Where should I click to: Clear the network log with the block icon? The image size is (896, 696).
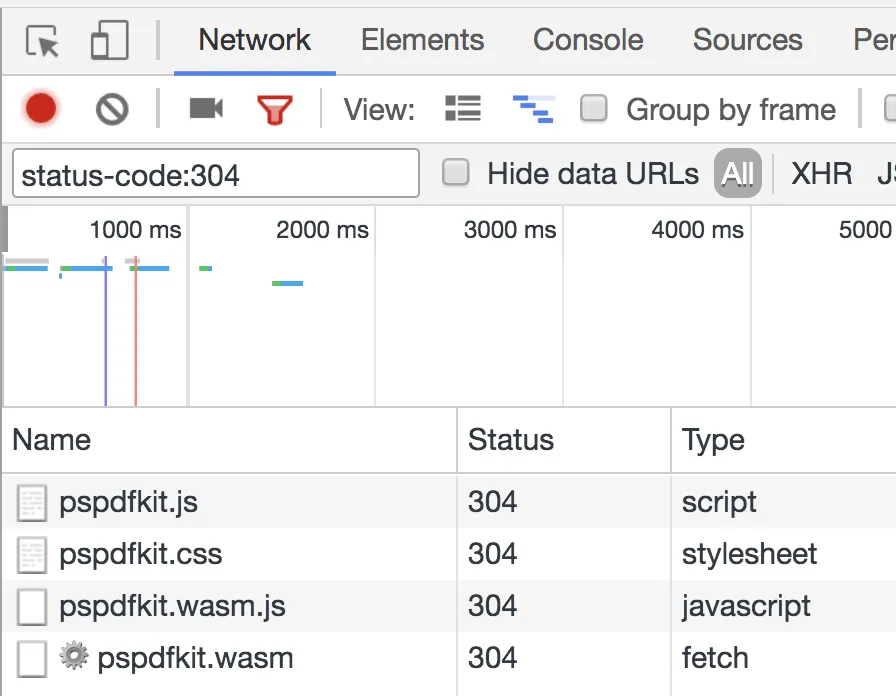(x=110, y=109)
